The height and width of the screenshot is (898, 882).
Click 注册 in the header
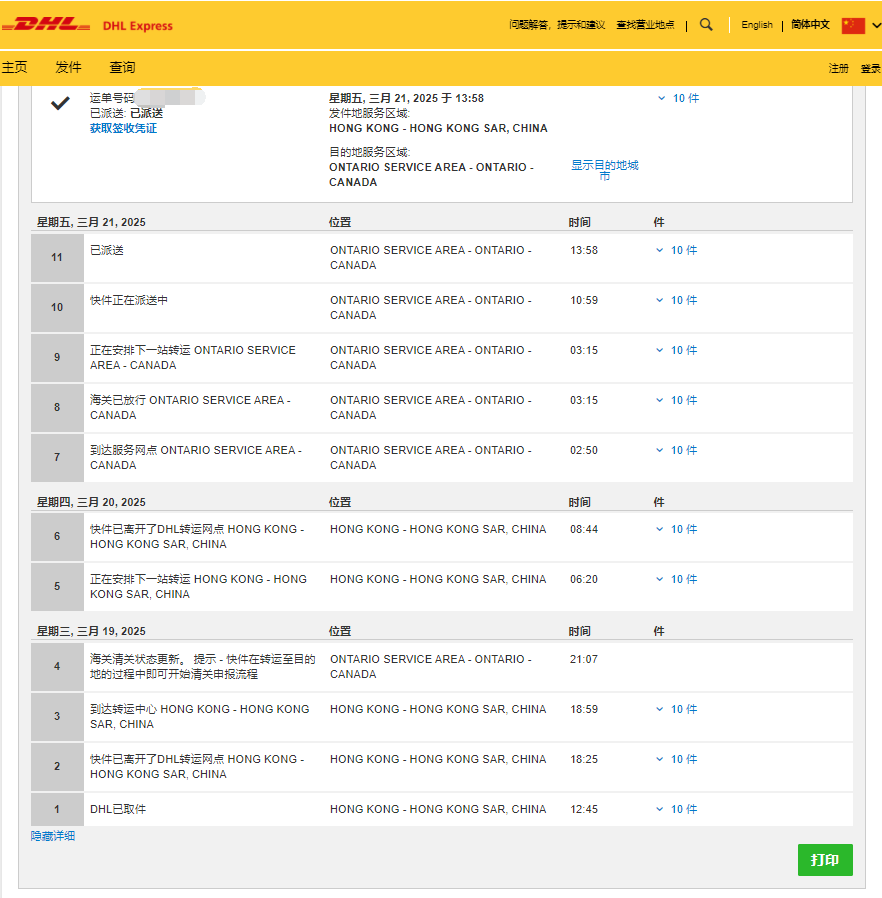click(x=838, y=68)
